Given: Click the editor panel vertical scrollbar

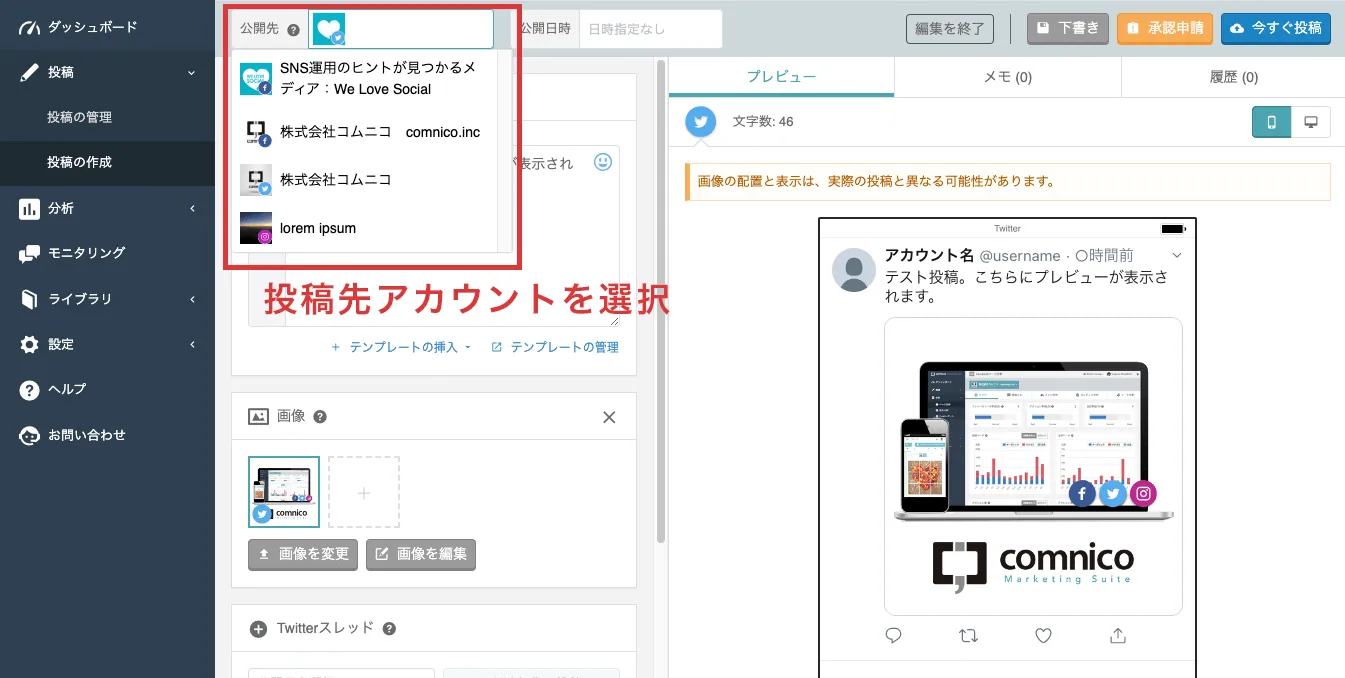Looking at the screenshot, I should pyautogui.click(x=661, y=300).
